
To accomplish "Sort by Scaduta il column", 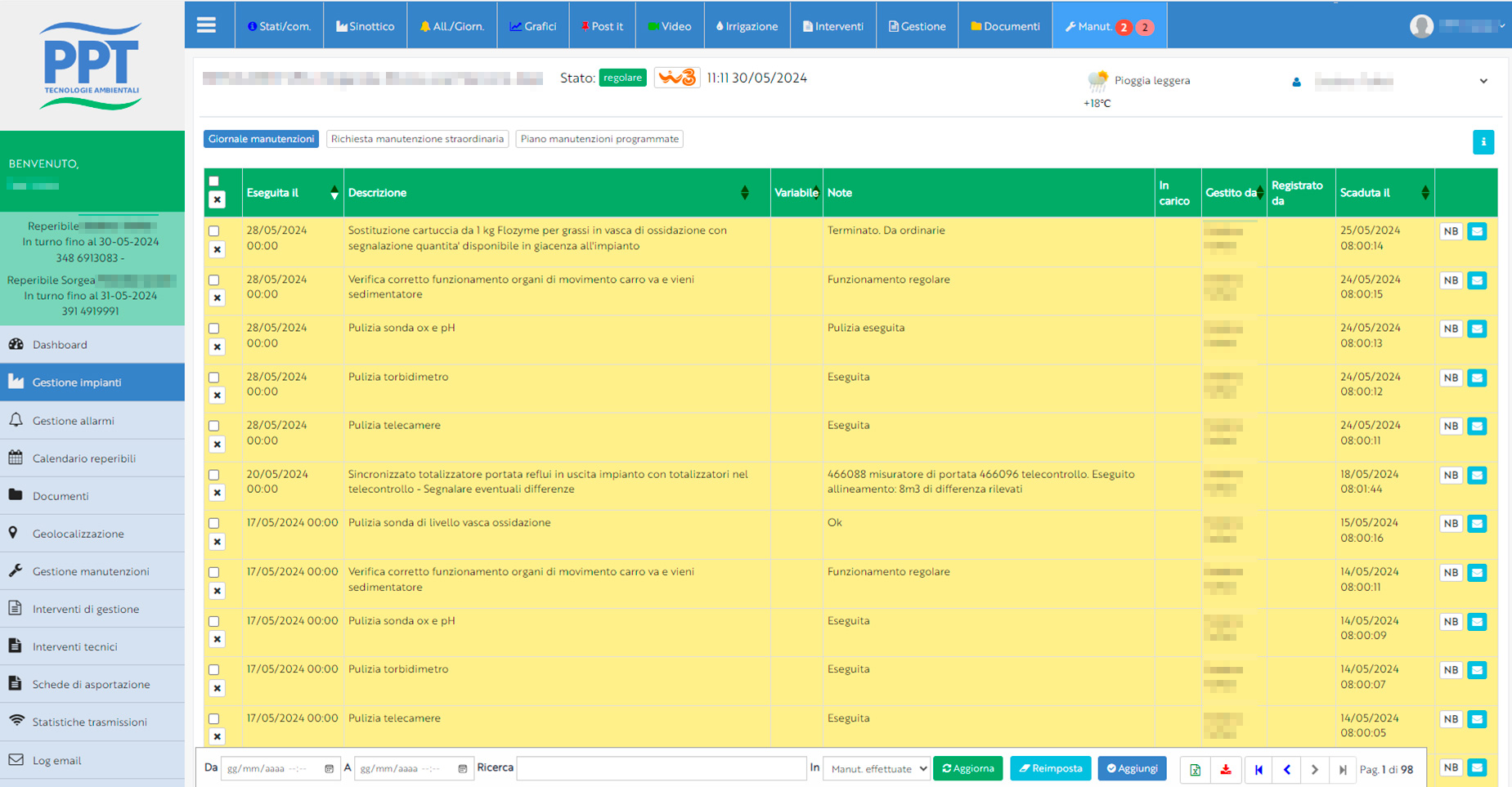I will (1425, 193).
